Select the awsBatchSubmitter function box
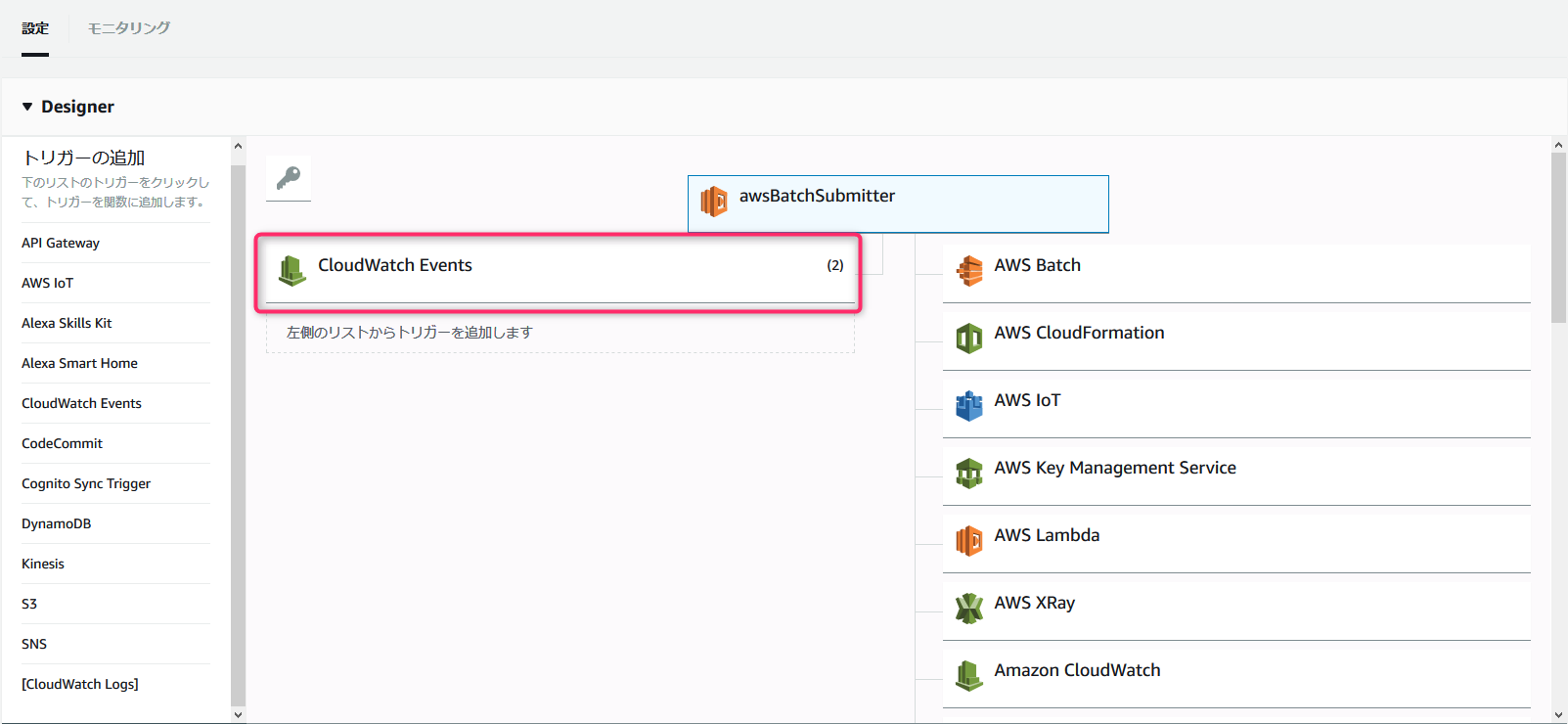1568x724 pixels. [898, 204]
